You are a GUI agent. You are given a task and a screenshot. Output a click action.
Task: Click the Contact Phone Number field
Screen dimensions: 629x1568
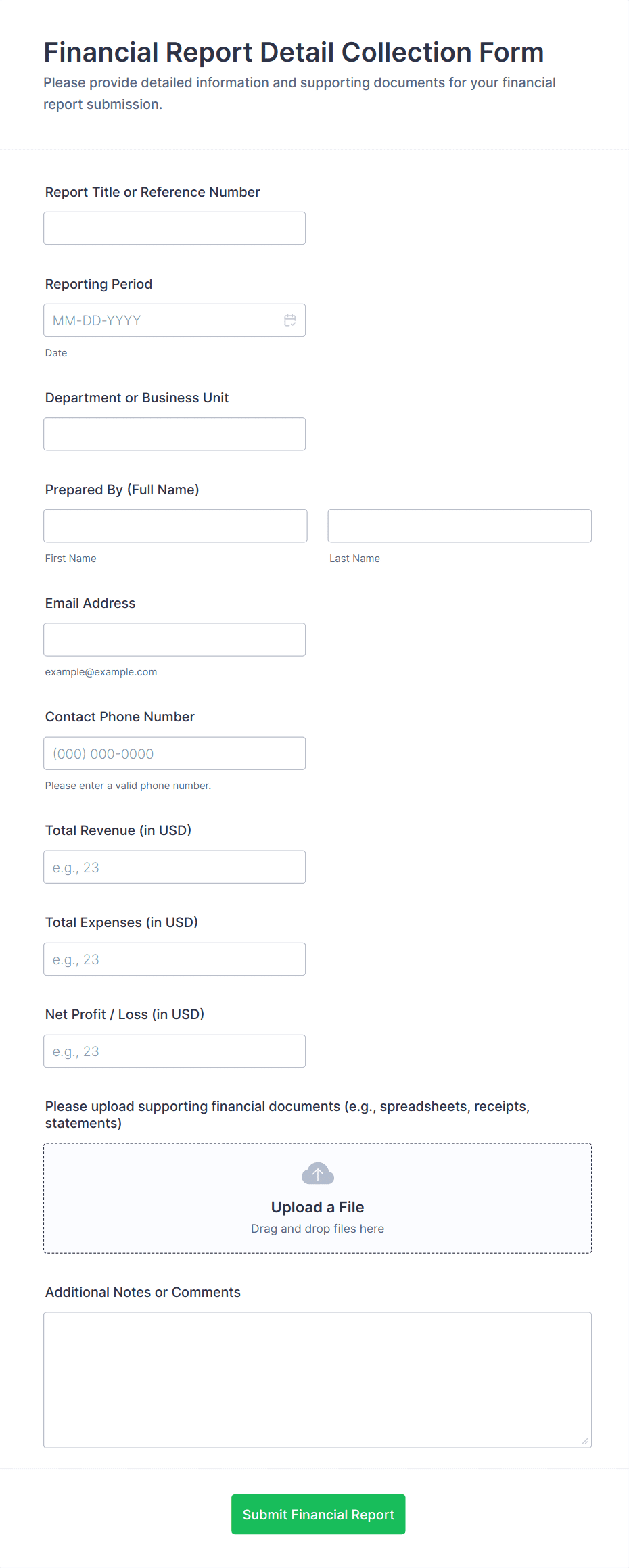[174, 753]
